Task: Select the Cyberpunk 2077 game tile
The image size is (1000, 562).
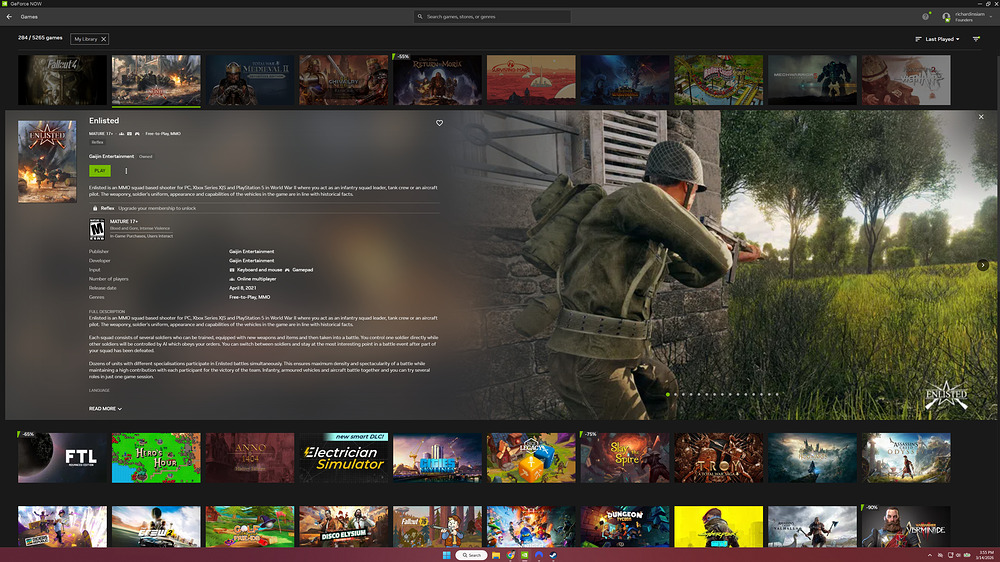Action: click(718, 527)
